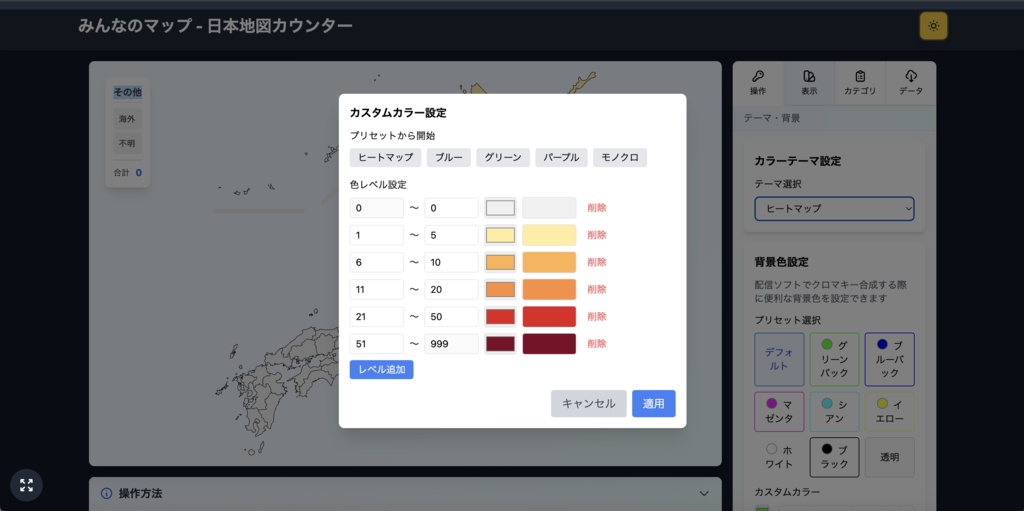Select the イエロー background preset
Viewport: 1024px width, 511px height.
pos(889,412)
